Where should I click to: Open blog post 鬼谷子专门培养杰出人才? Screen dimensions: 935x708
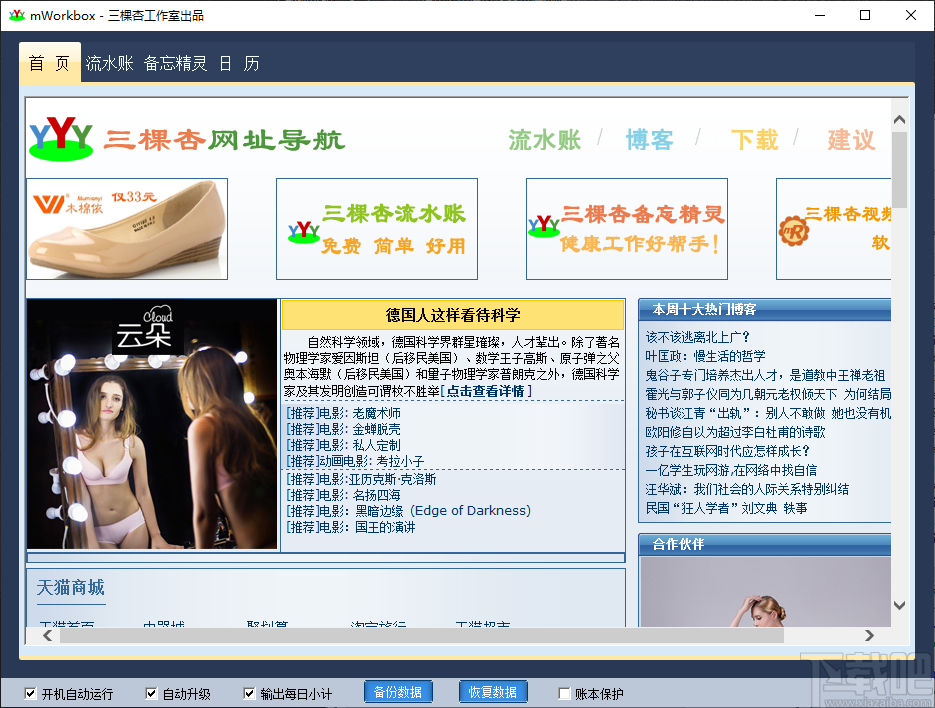click(x=765, y=375)
